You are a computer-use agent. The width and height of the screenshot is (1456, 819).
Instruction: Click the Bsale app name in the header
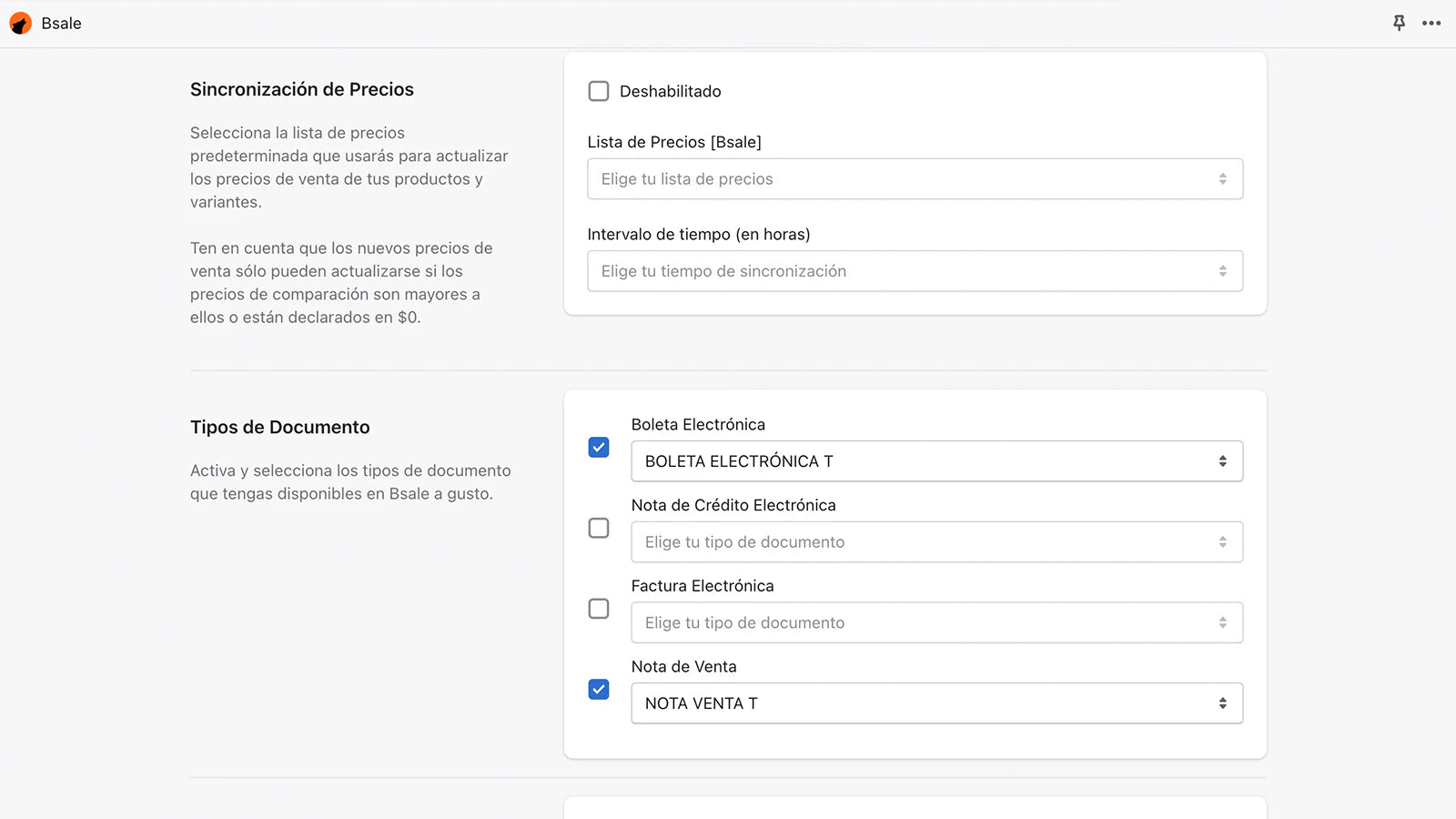pos(61,23)
